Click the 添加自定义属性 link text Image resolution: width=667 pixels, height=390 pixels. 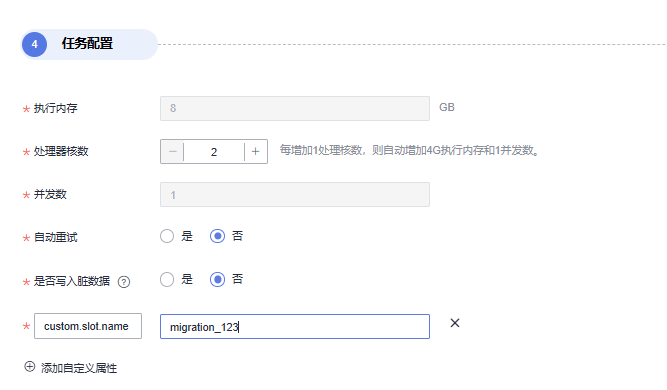[79, 368]
